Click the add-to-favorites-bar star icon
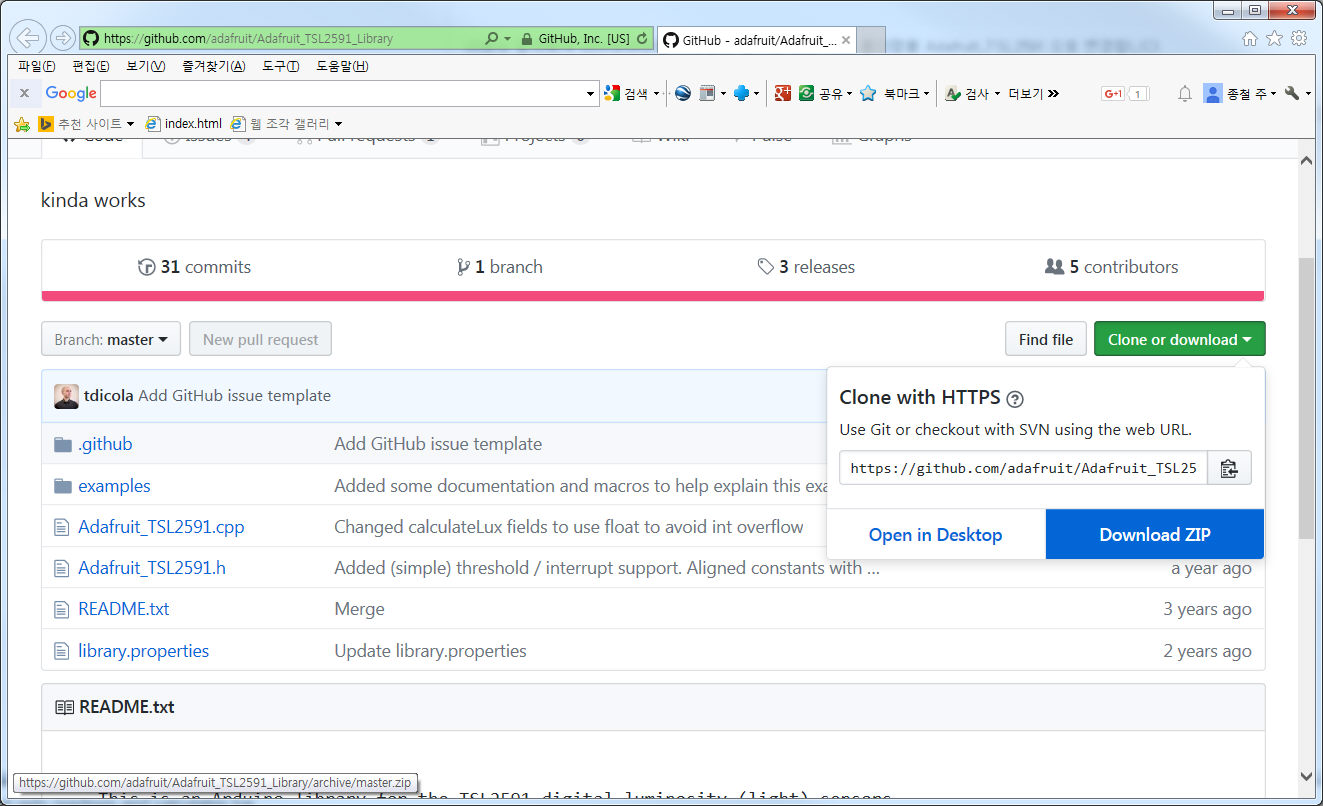Screen dimensions: 1323x806 point(22,124)
